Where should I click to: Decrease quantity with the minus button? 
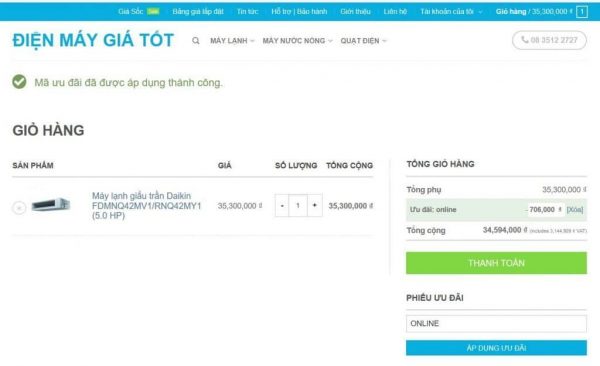click(282, 206)
